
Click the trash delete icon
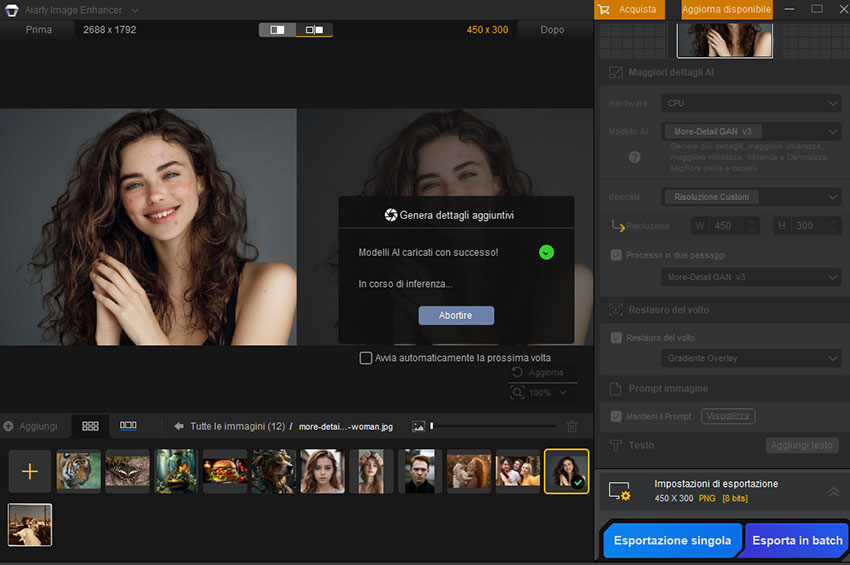[x=572, y=426]
